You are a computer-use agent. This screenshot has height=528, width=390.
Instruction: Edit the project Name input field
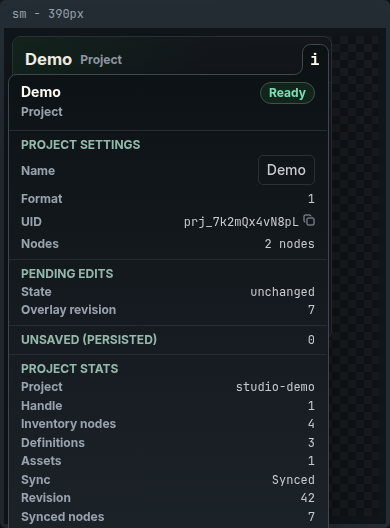pos(286,170)
